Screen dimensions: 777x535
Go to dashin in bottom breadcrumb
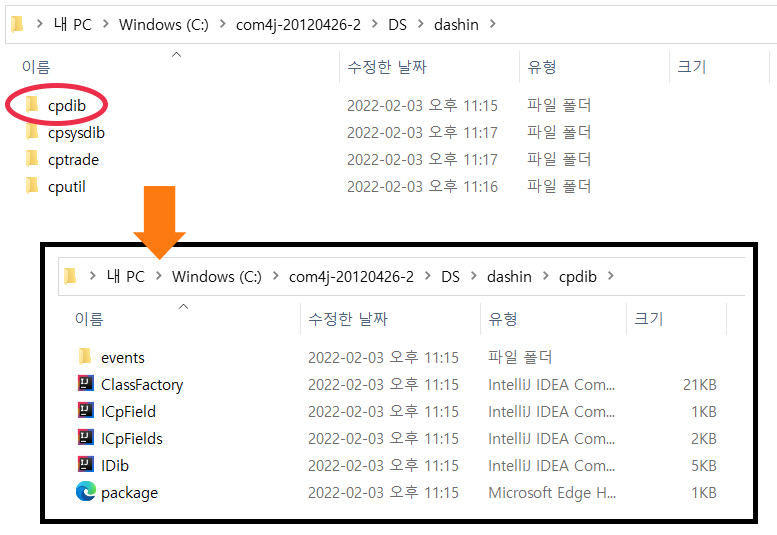[509, 276]
